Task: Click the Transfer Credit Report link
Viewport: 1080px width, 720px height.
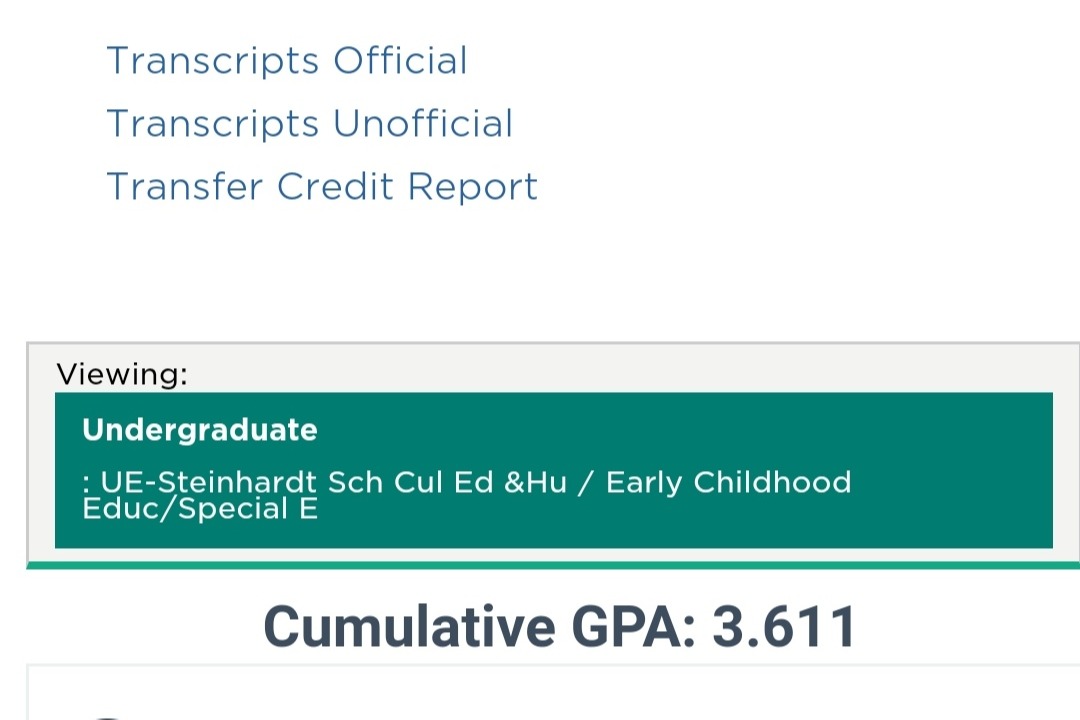Action: (x=322, y=187)
